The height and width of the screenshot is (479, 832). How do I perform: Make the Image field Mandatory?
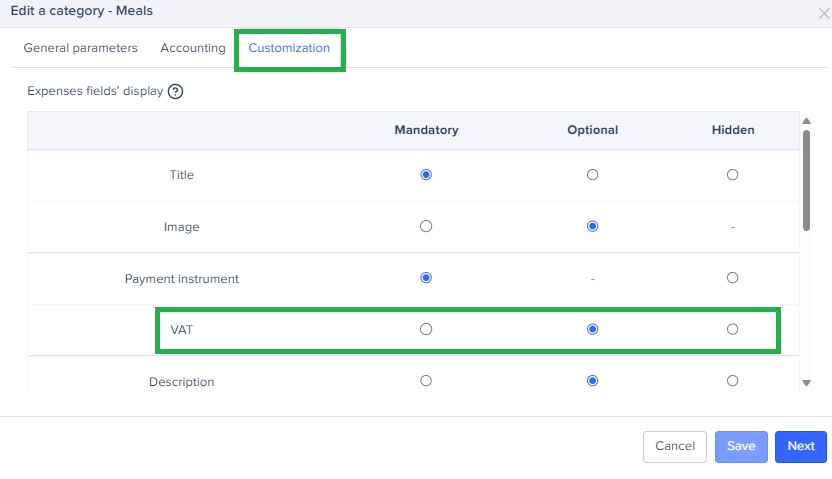click(426, 227)
